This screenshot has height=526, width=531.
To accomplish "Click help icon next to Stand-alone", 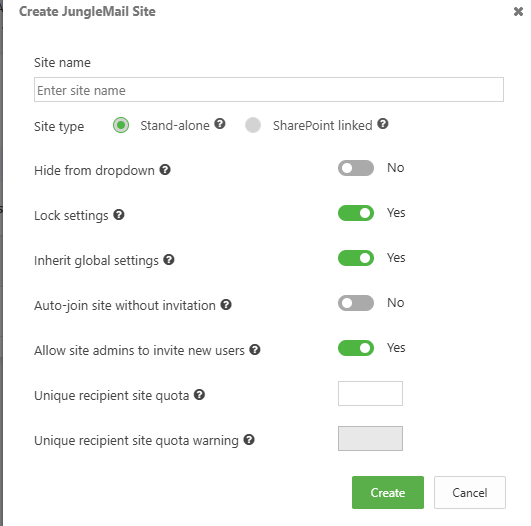I will pyautogui.click(x=220, y=124).
